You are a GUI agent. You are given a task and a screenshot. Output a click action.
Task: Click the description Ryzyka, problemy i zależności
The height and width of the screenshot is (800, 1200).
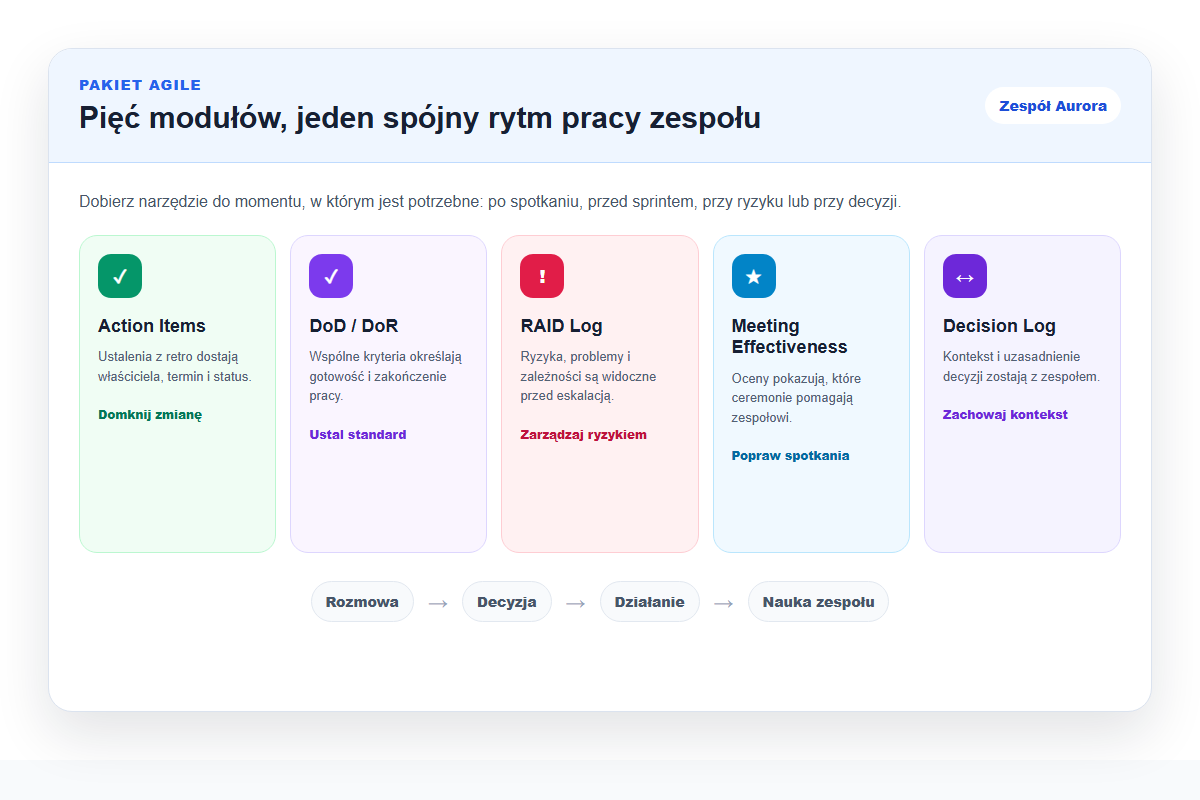point(589,376)
